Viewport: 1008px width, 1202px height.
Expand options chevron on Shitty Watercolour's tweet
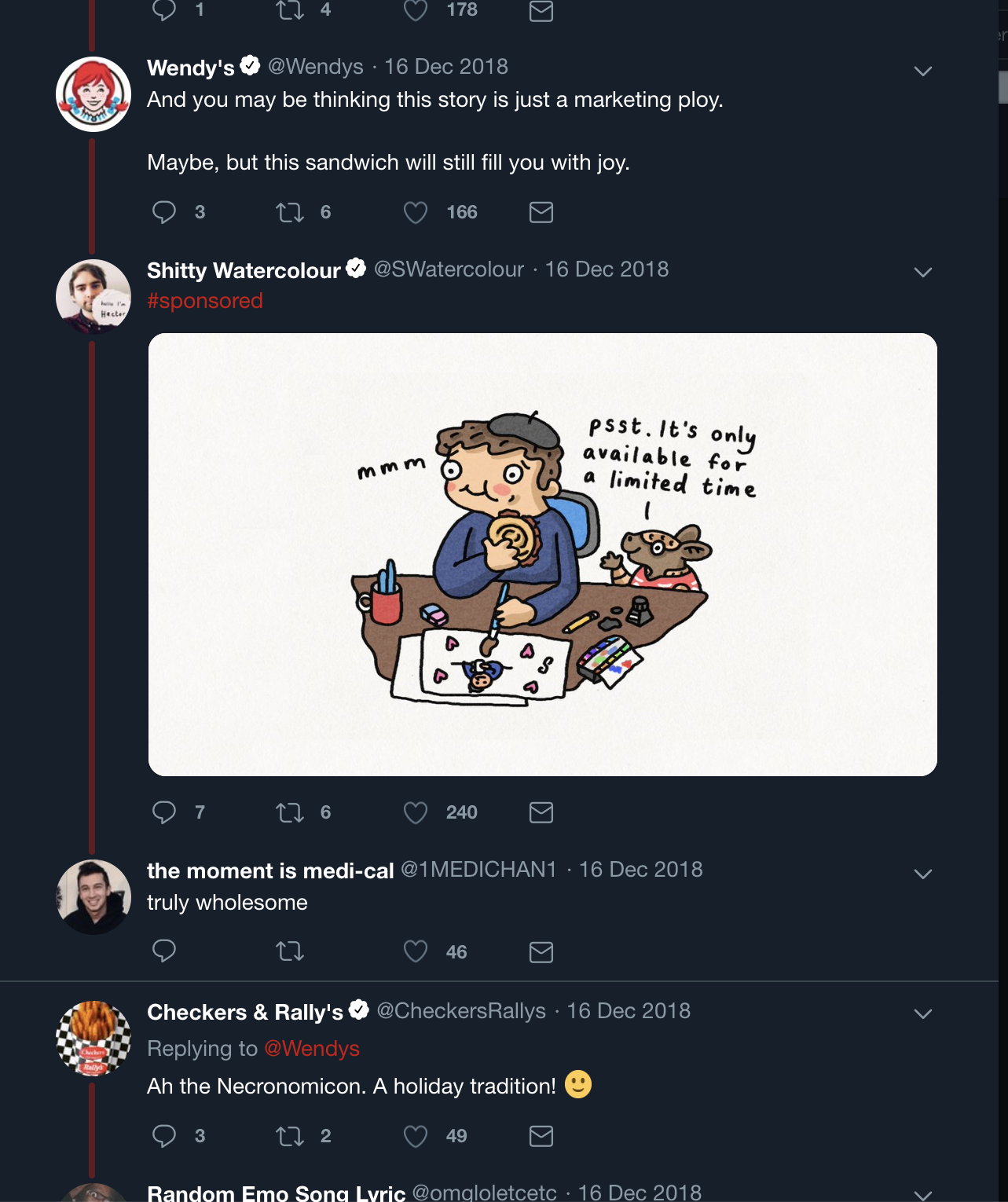(923, 273)
